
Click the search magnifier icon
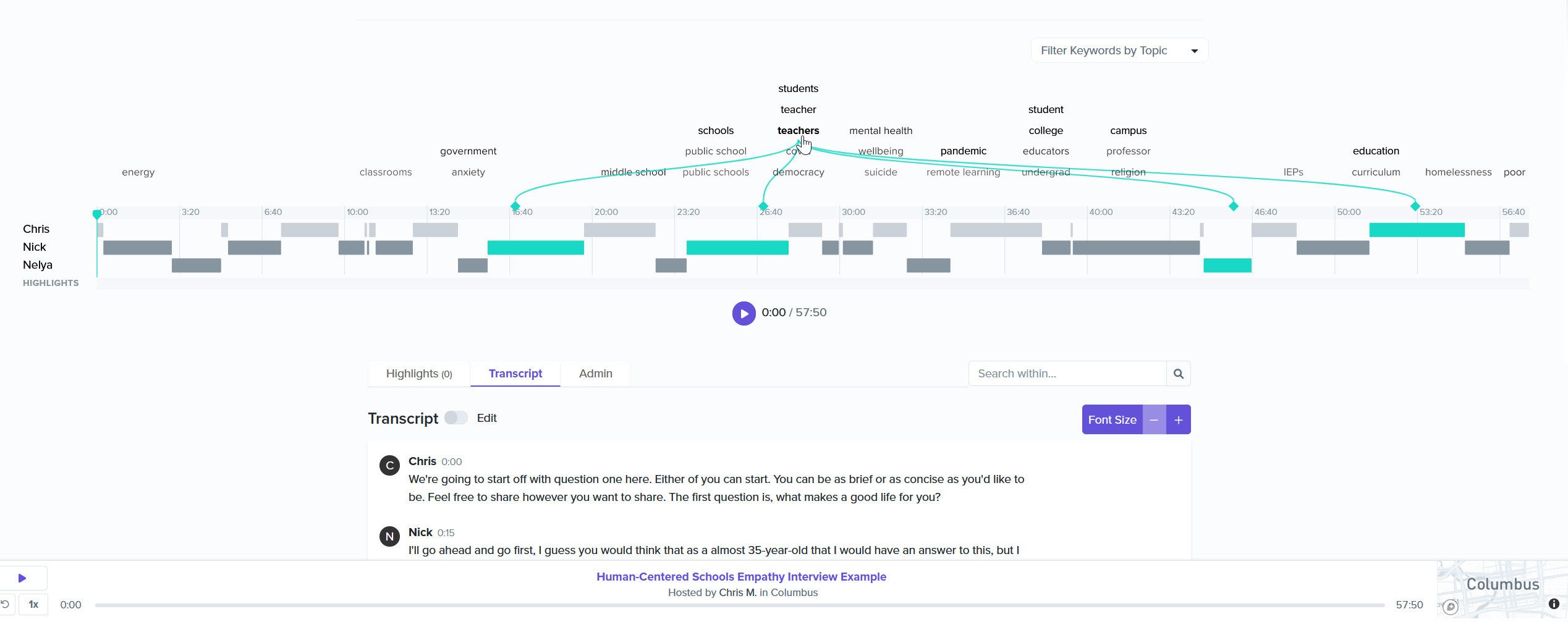pos(1178,374)
